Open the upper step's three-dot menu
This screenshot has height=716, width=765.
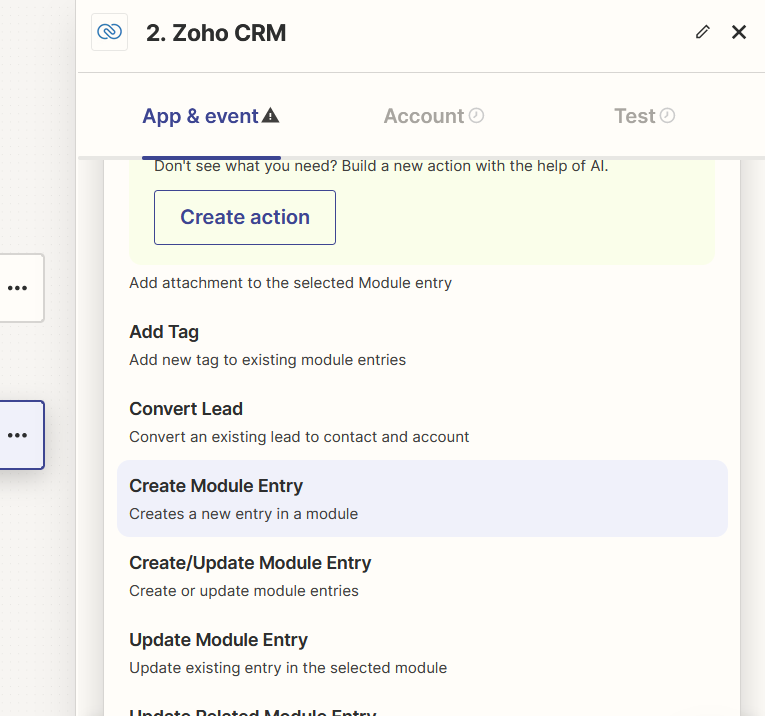click(18, 288)
